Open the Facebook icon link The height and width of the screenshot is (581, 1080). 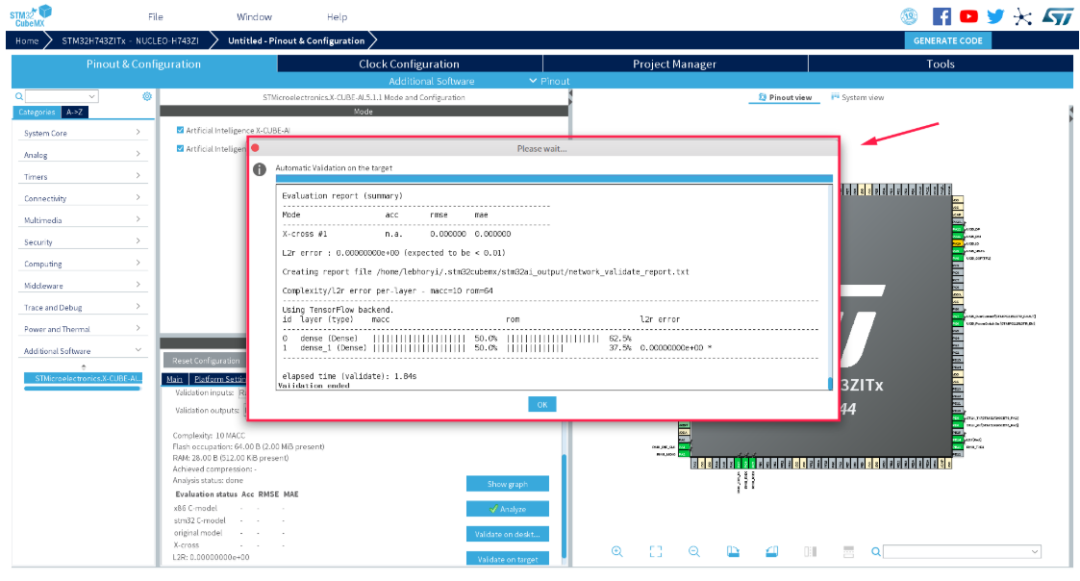click(942, 17)
